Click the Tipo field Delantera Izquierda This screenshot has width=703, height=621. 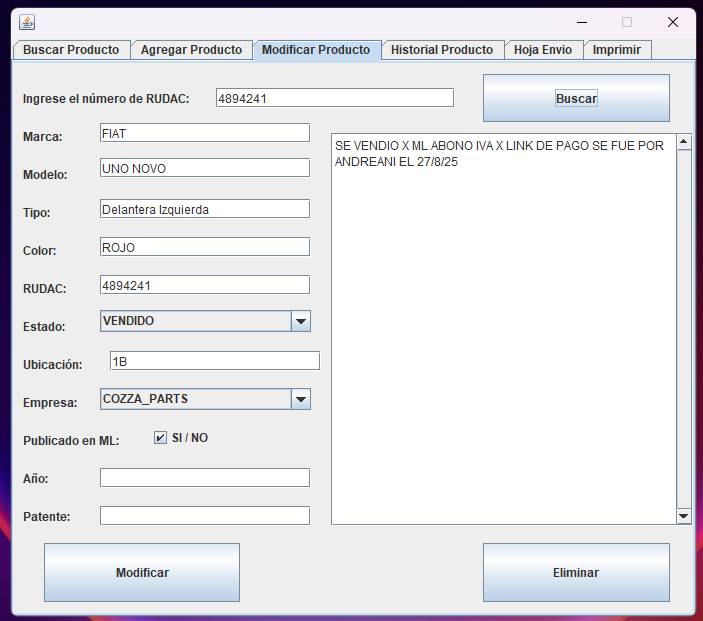pos(205,209)
